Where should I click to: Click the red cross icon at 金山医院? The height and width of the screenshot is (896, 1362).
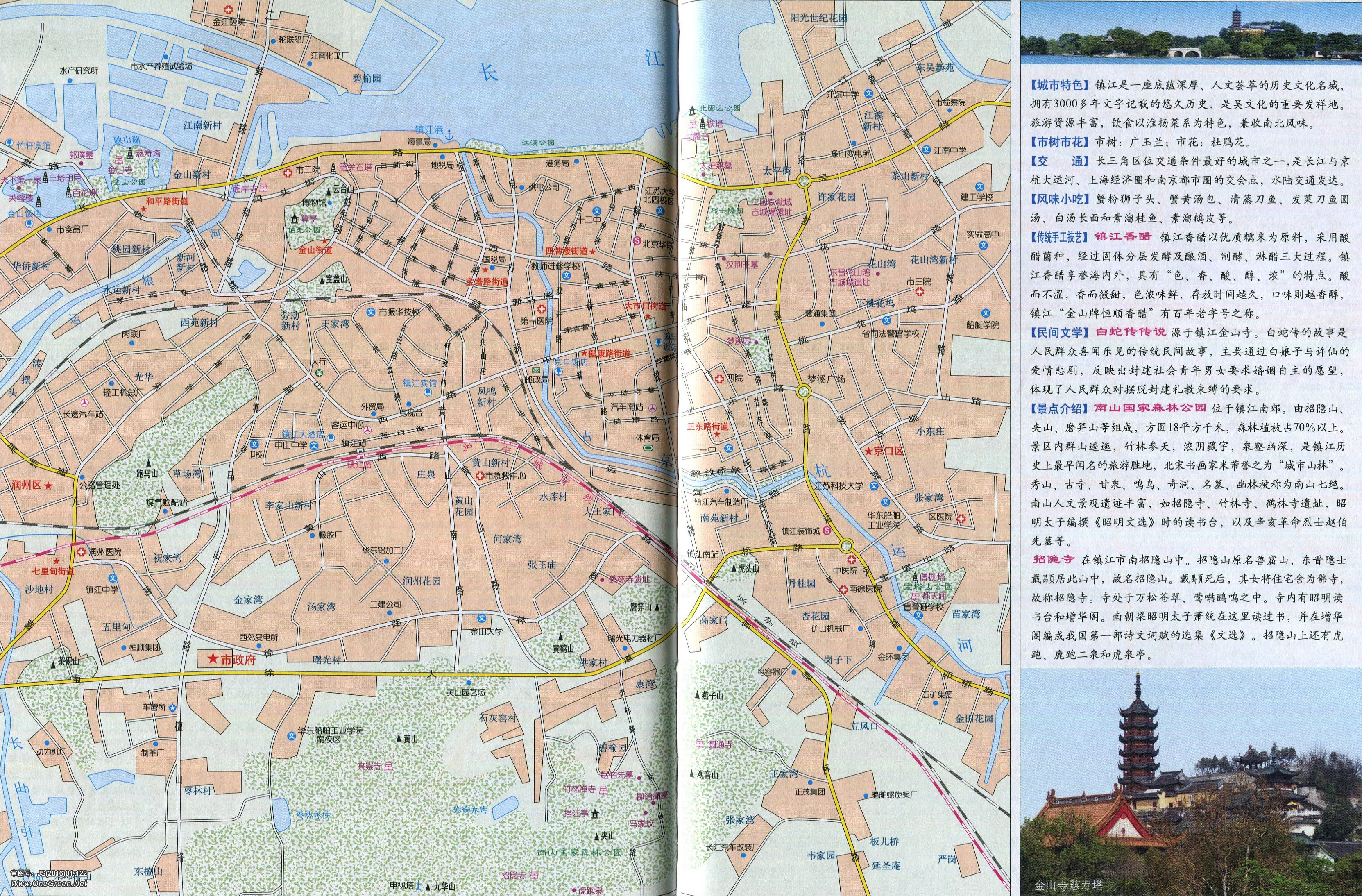229,9
